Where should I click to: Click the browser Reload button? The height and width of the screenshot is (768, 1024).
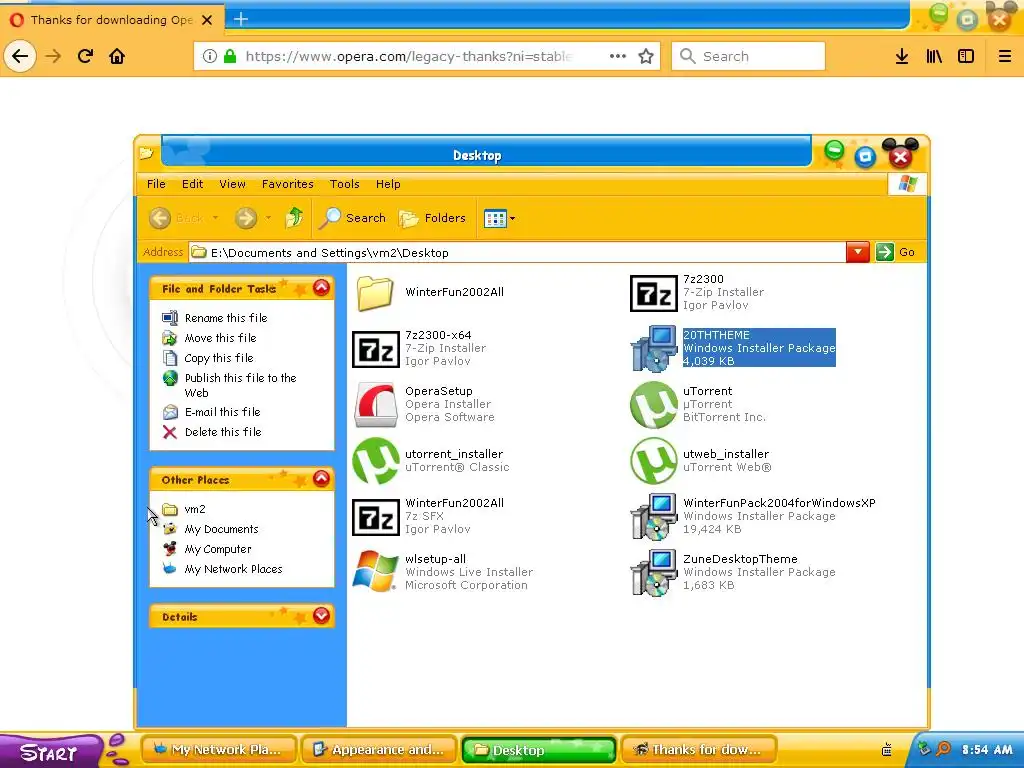[x=86, y=56]
